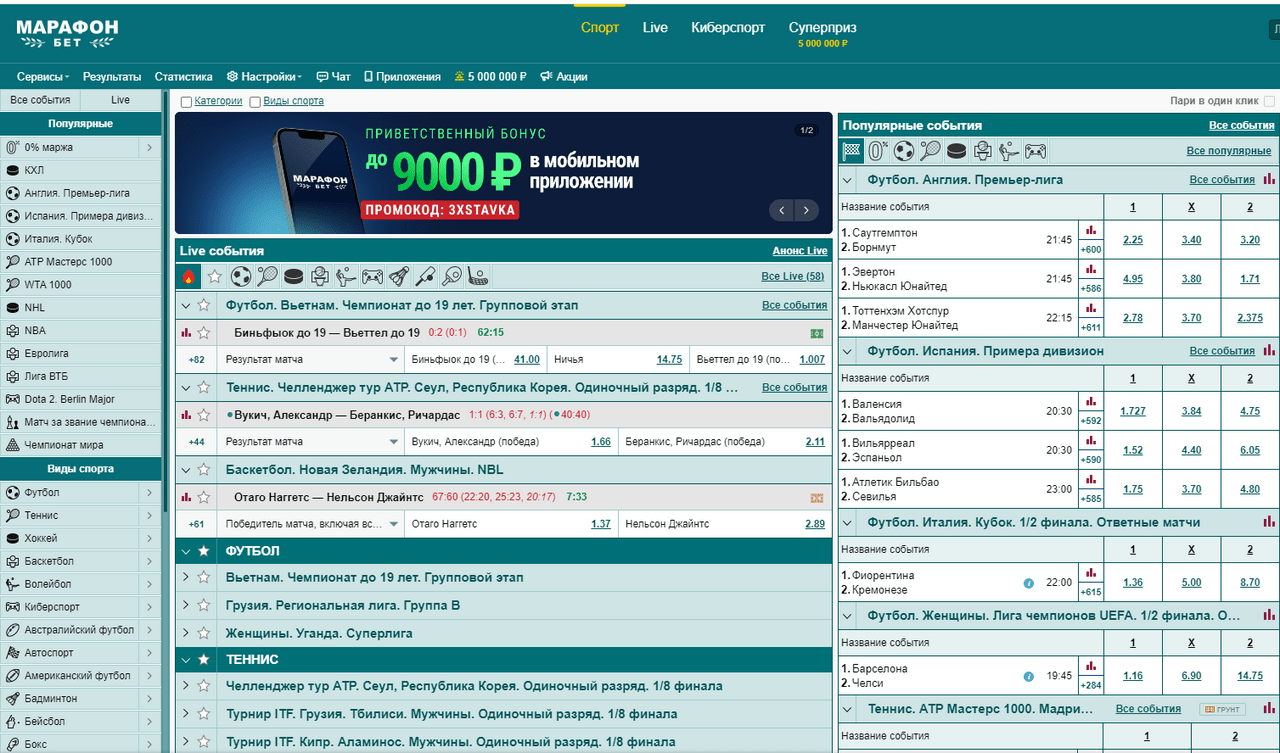1280x753 pixels.
Task: Click the fire icon in the Live события filter
Action: coord(188,276)
